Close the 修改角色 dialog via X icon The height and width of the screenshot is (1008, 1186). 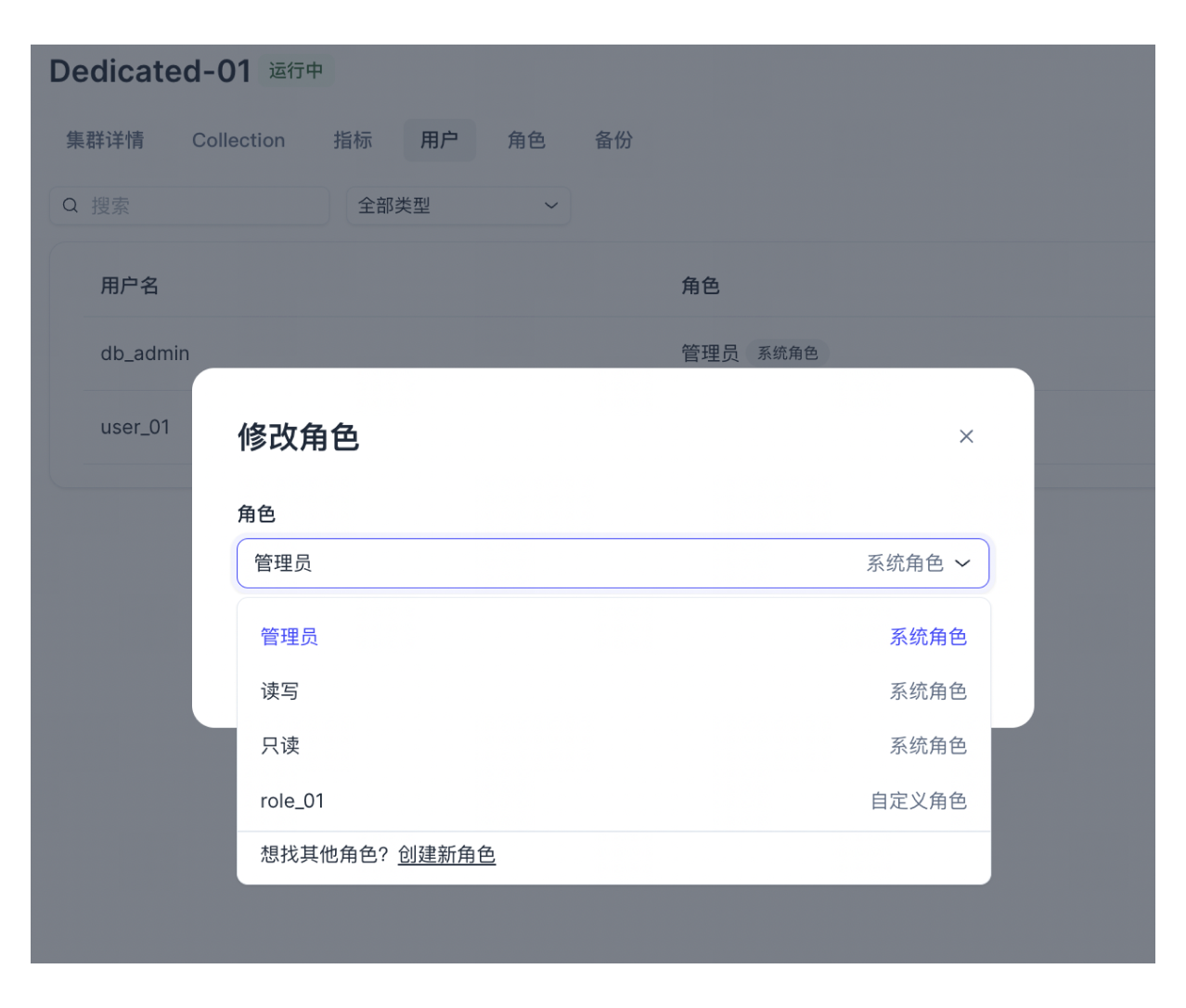[x=966, y=436]
